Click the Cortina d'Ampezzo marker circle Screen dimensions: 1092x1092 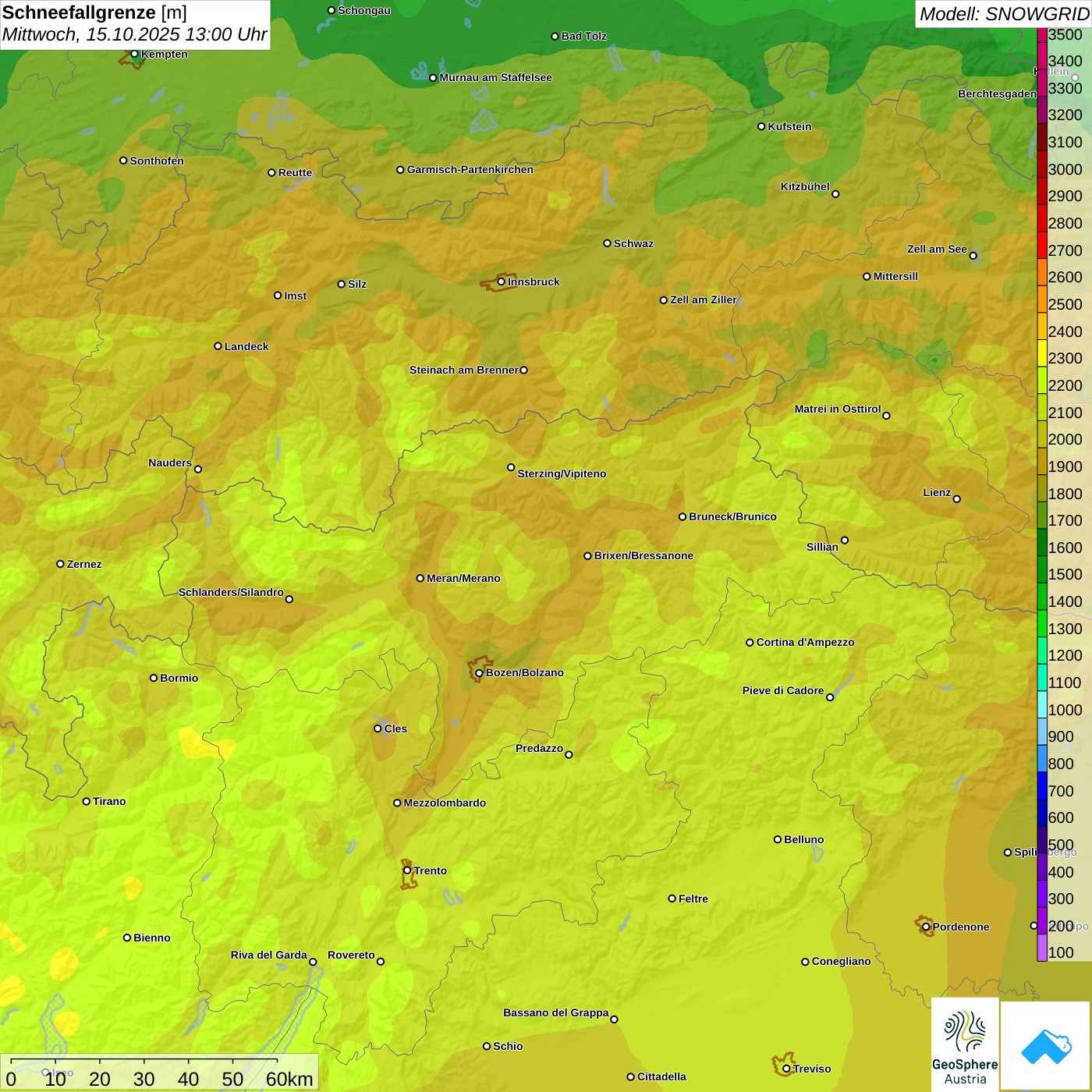pos(750,643)
